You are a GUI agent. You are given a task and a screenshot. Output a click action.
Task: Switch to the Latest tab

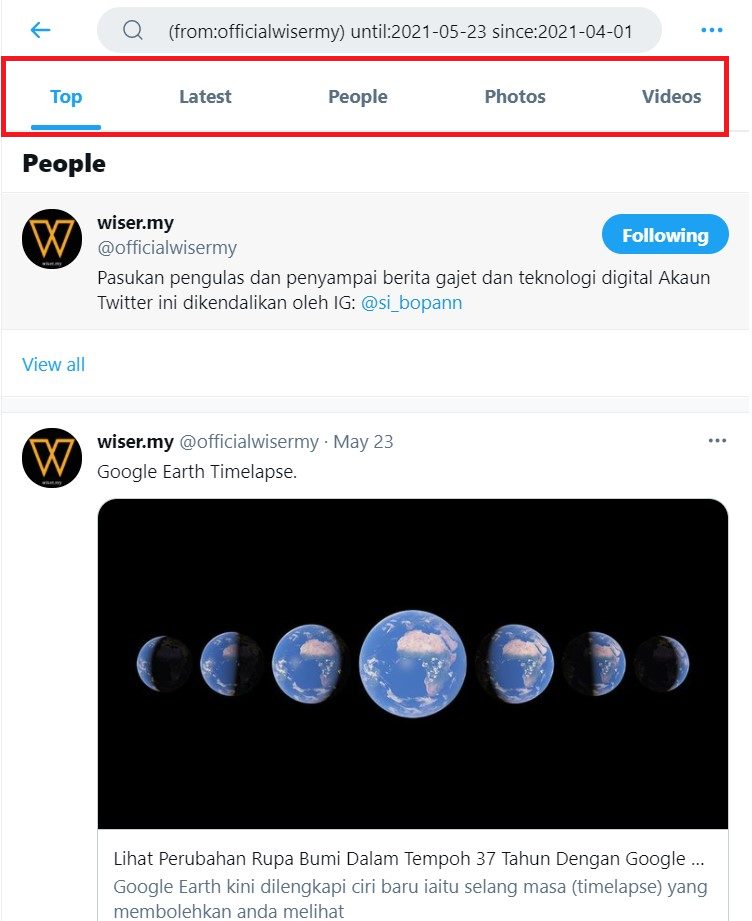click(x=205, y=97)
